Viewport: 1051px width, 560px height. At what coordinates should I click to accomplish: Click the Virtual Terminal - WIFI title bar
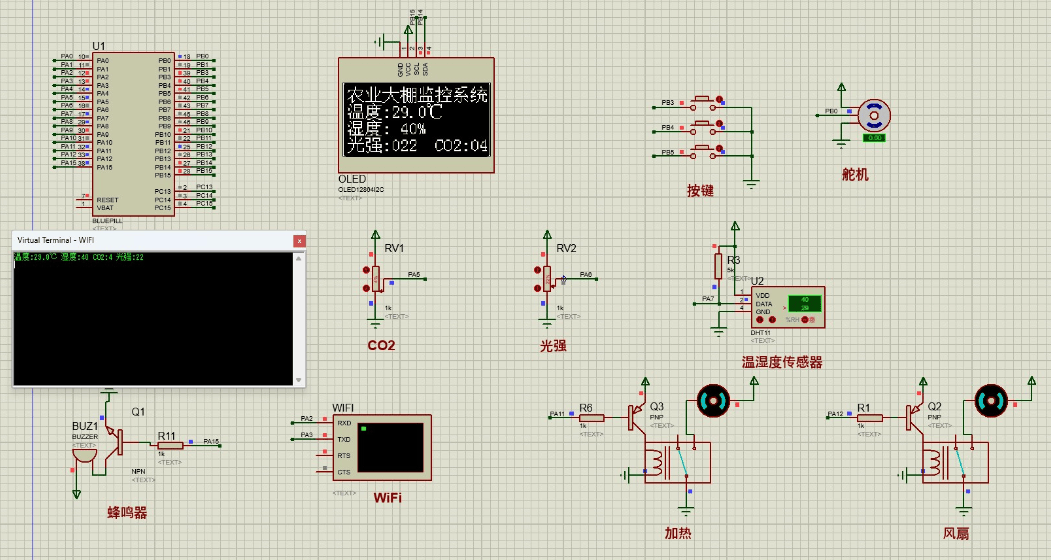coord(150,241)
